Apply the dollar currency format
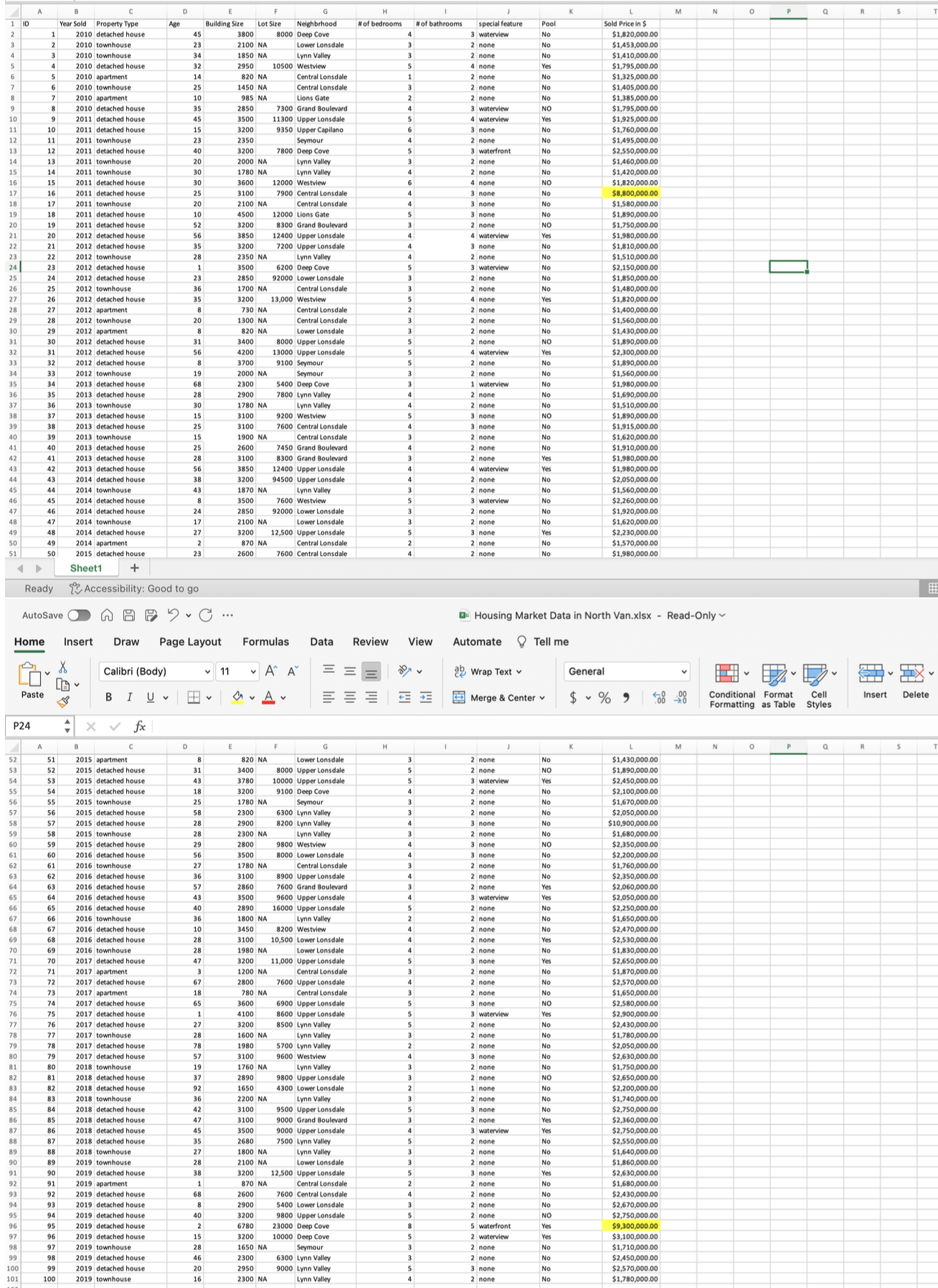This screenshot has width=938, height=1288. click(x=573, y=697)
